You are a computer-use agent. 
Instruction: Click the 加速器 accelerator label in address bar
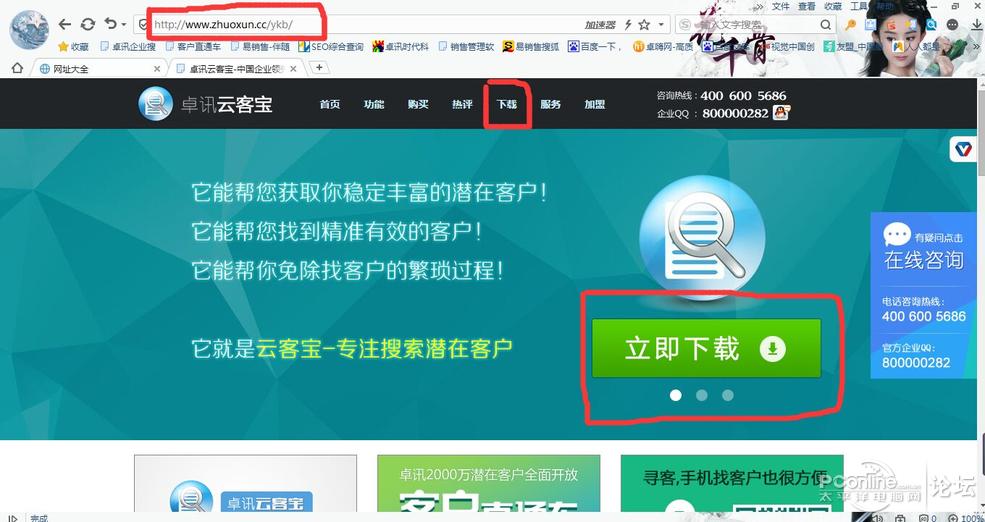[x=600, y=25]
